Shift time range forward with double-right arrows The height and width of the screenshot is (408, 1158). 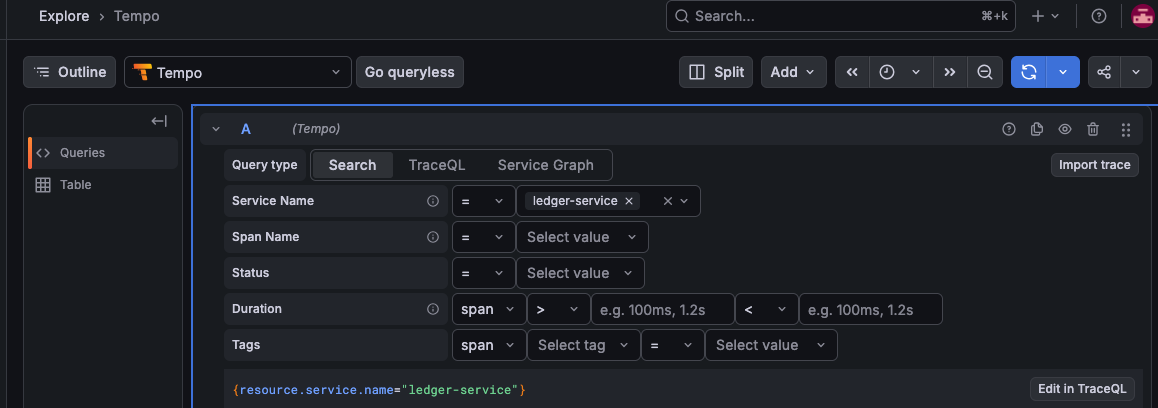click(x=950, y=72)
